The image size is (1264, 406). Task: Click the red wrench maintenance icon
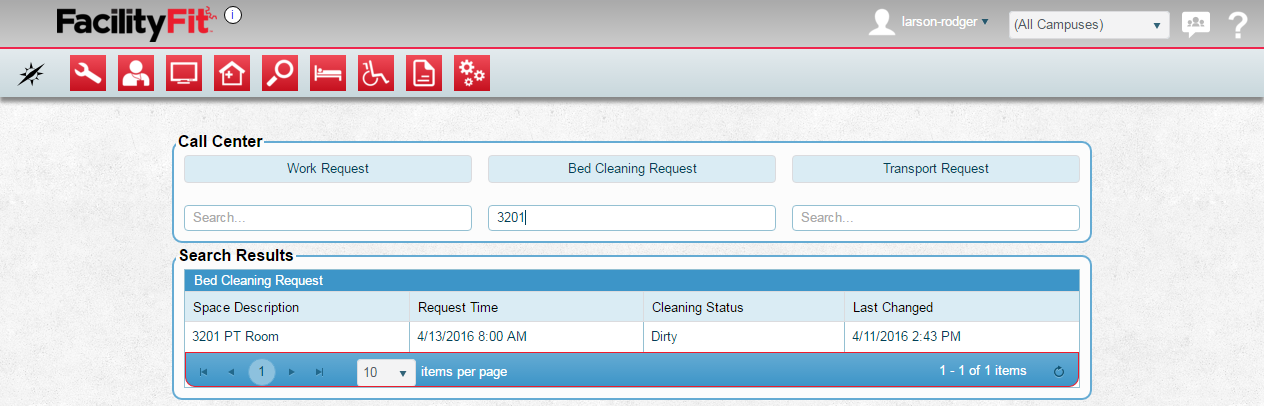(88, 73)
